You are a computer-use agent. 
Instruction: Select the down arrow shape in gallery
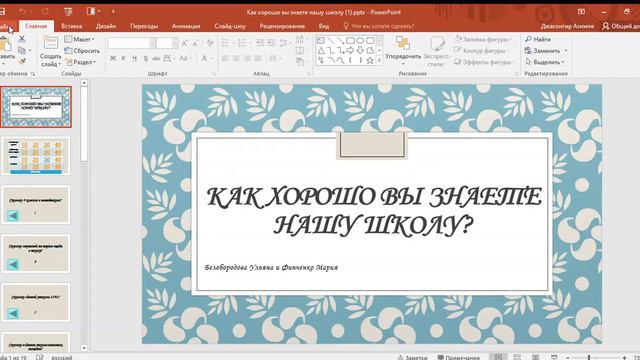(x=360, y=50)
